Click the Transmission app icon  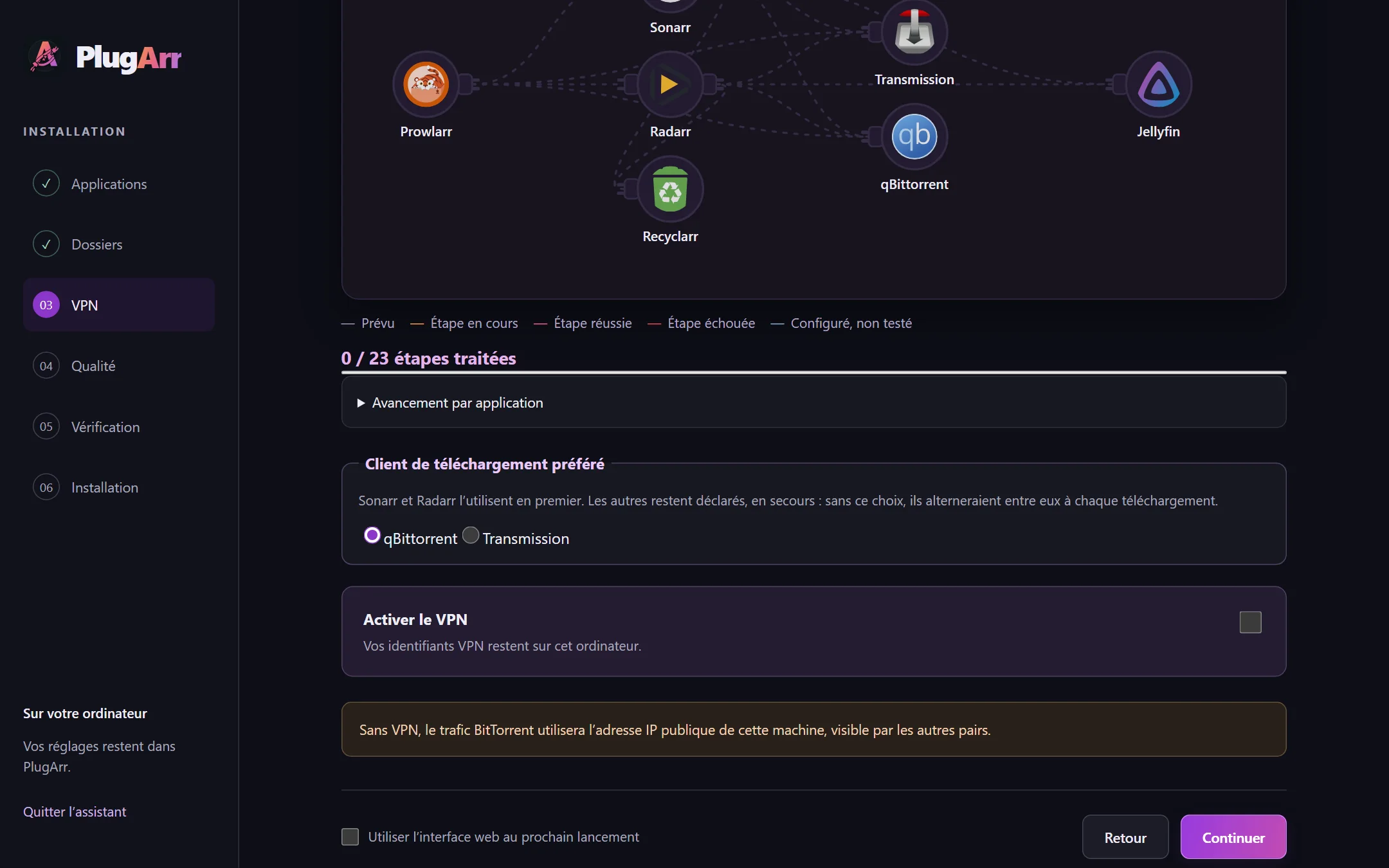914,32
